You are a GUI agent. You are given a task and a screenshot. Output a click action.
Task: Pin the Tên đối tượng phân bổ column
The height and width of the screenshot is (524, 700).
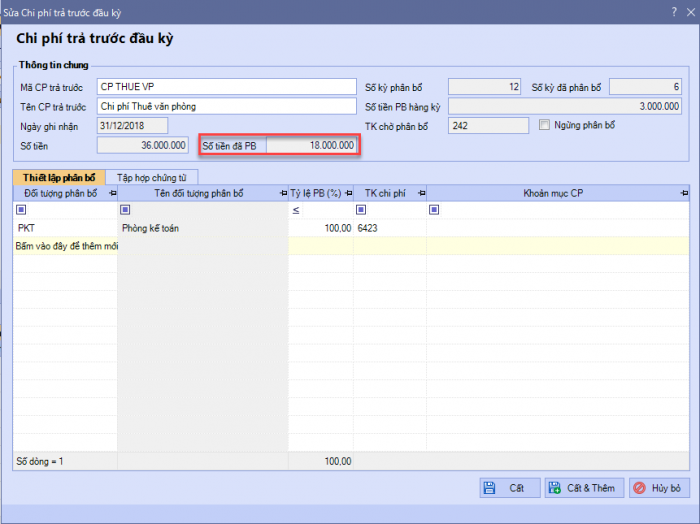point(283,193)
